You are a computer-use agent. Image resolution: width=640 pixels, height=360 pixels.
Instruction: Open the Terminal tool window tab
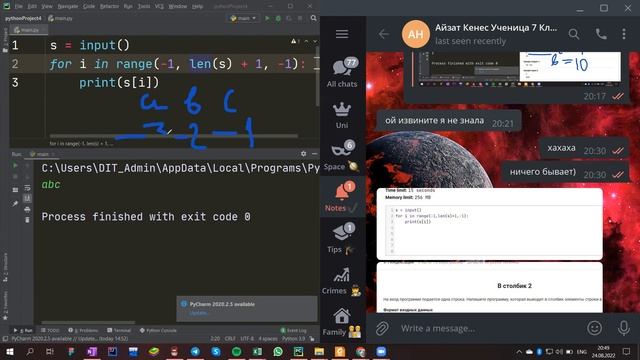(119, 330)
